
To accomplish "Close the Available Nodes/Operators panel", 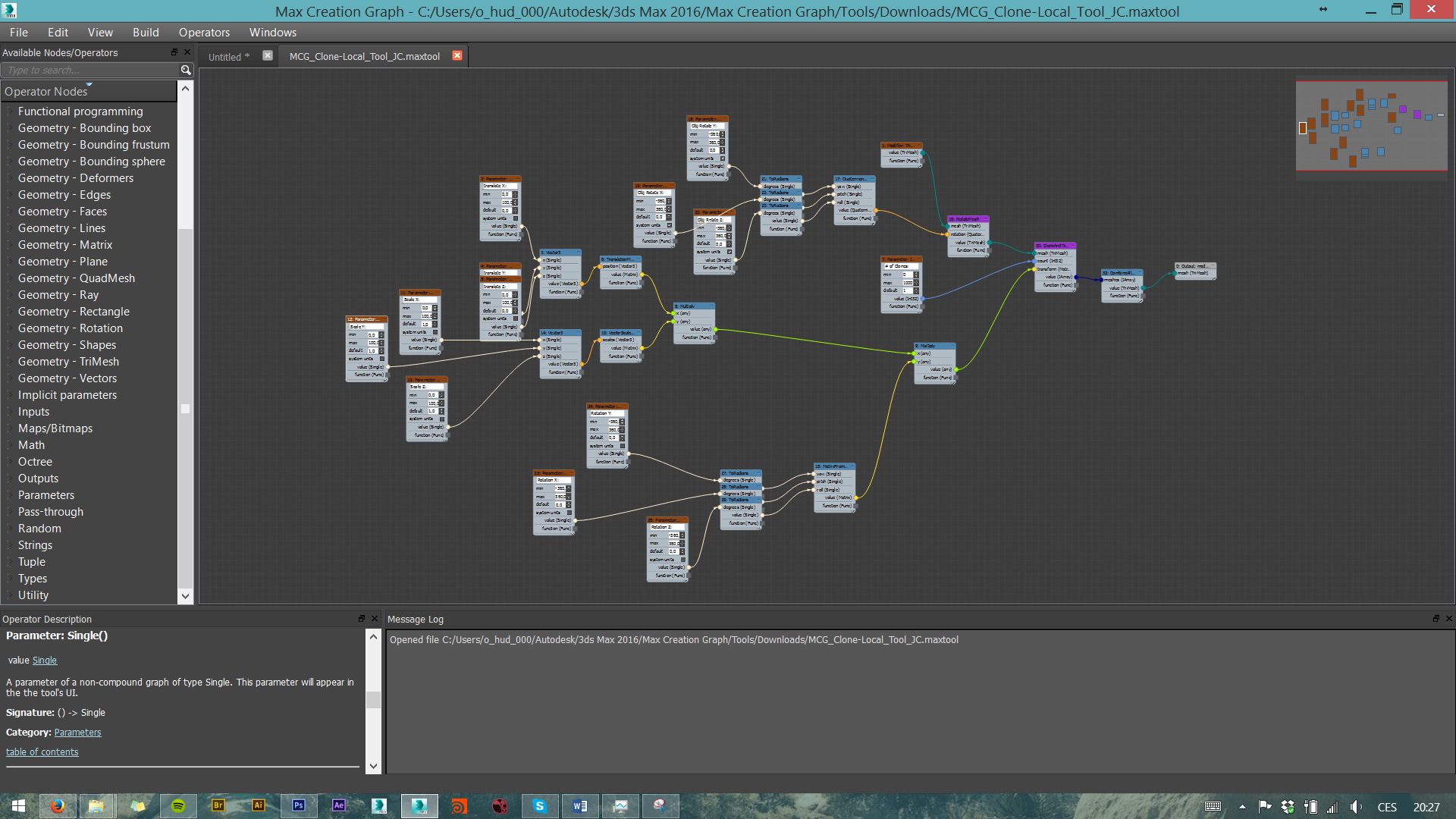I will (187, 52).
